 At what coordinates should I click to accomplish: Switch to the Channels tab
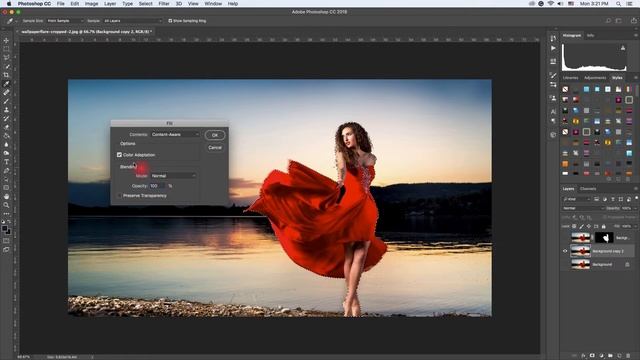588,189
